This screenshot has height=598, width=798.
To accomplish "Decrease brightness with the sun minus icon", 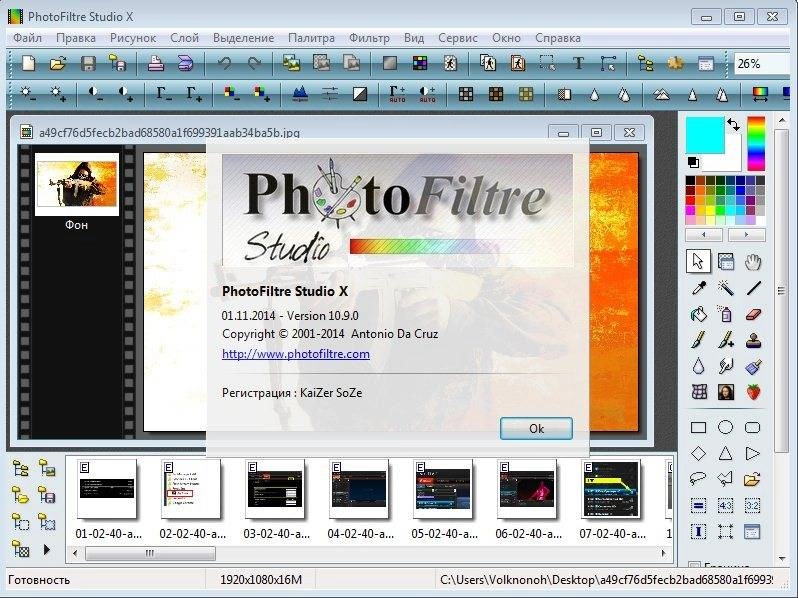I will click(x=28, y=94).
